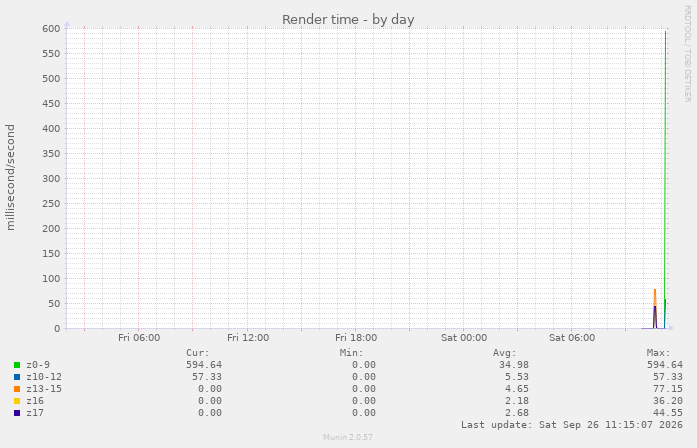Click the 'Fri 18:00' x-axis label

click(356, 338)
